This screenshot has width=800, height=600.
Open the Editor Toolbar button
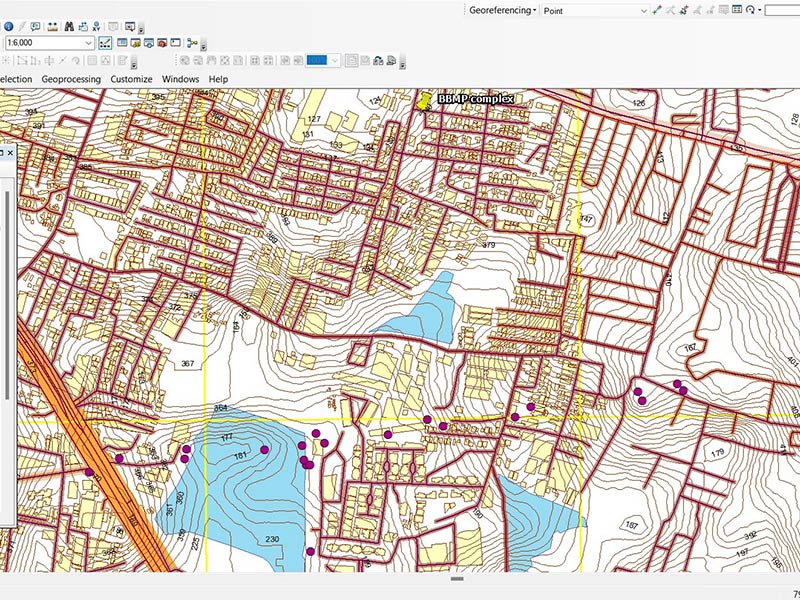pyautogui.click(x=105, y=44)
